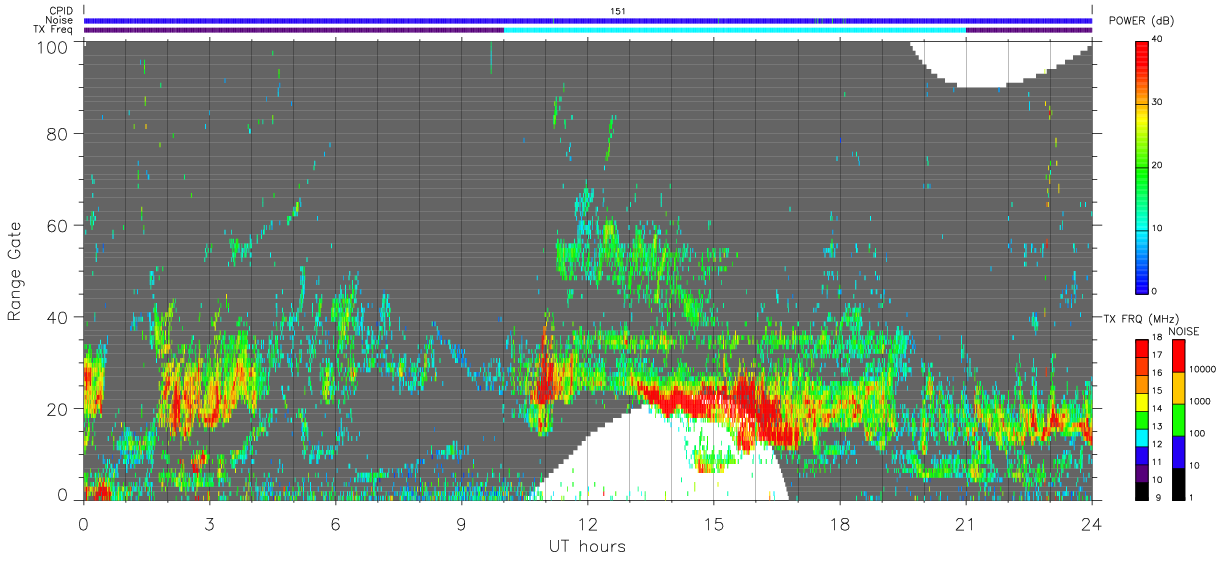
Task: Click the 20 tick on Range Gate axis
Action: pos(58,409)
